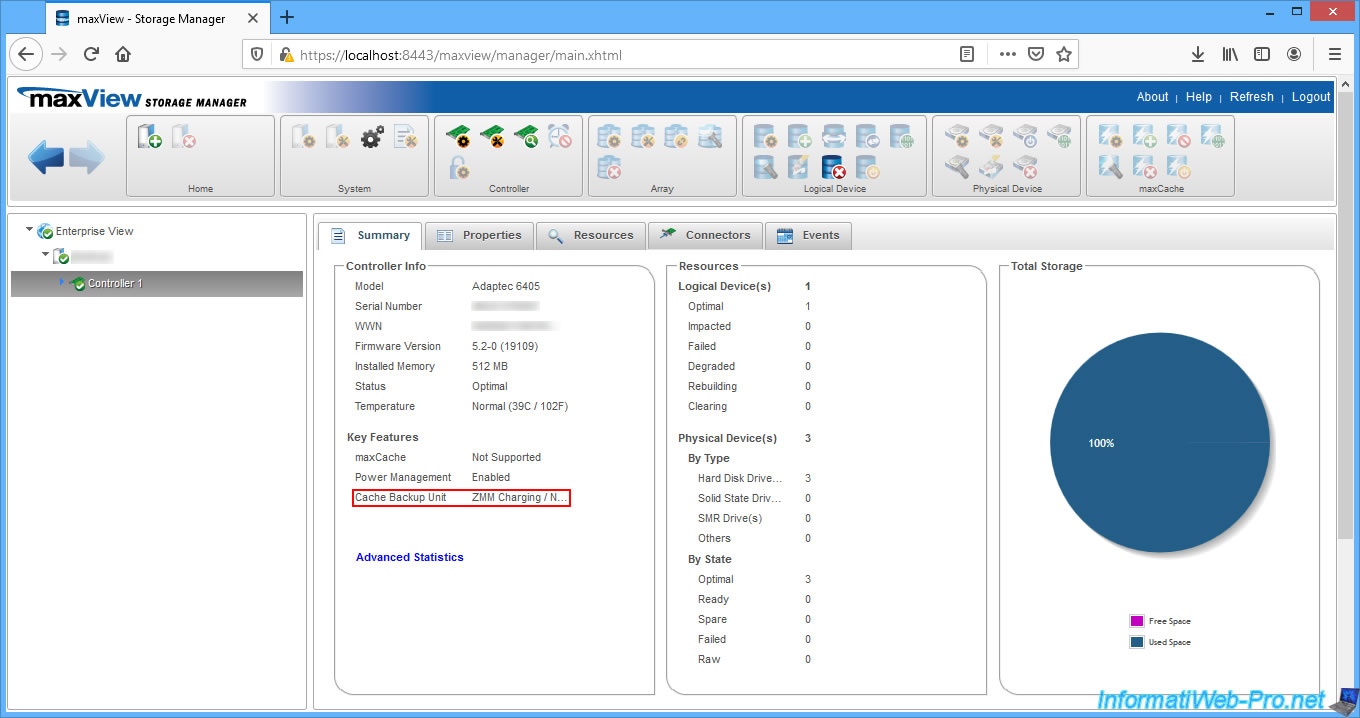Open the Advanced Statistics link
The image size is (1360, 718).
[x=409, y=557]
